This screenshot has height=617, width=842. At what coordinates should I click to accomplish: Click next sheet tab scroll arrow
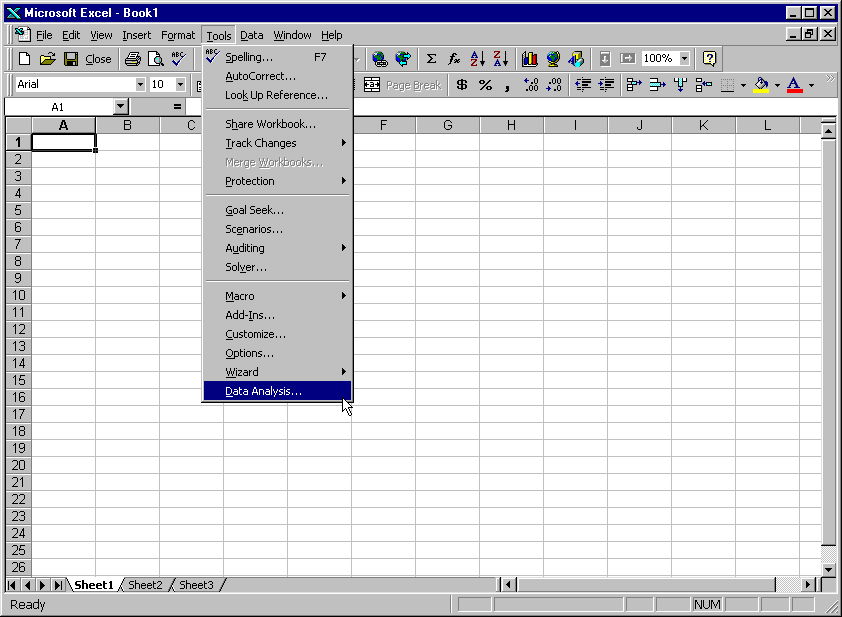click(x=42, y=585)
